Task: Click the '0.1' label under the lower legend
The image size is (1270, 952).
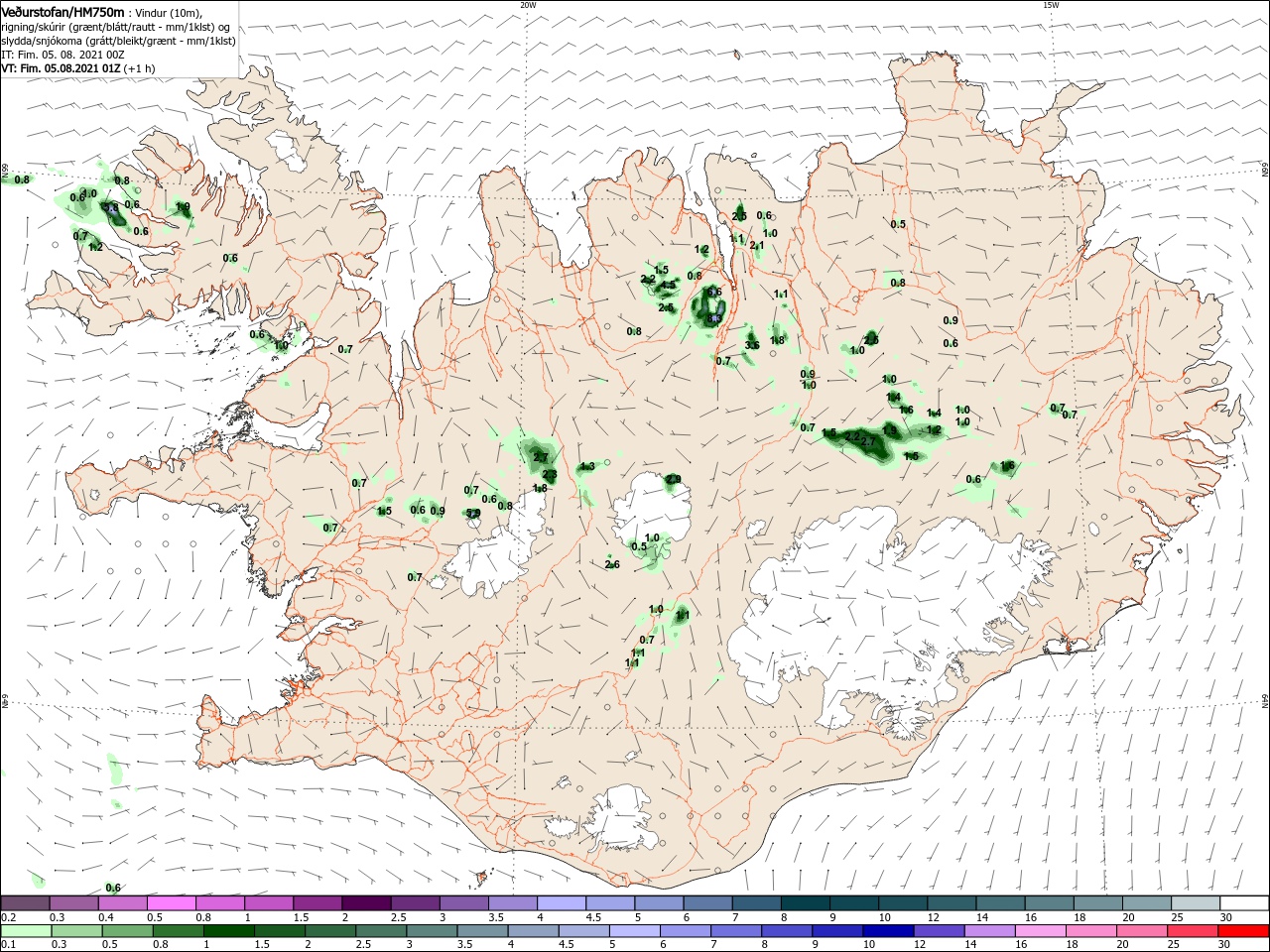Action: (x=8, y=945)
